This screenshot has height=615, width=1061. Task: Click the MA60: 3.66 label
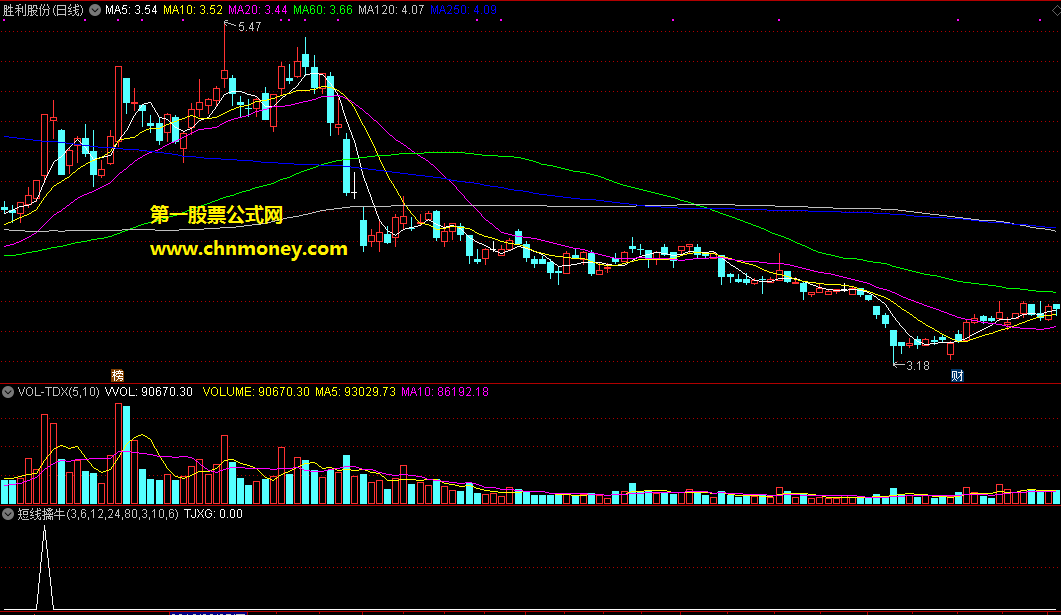[323, 10]
